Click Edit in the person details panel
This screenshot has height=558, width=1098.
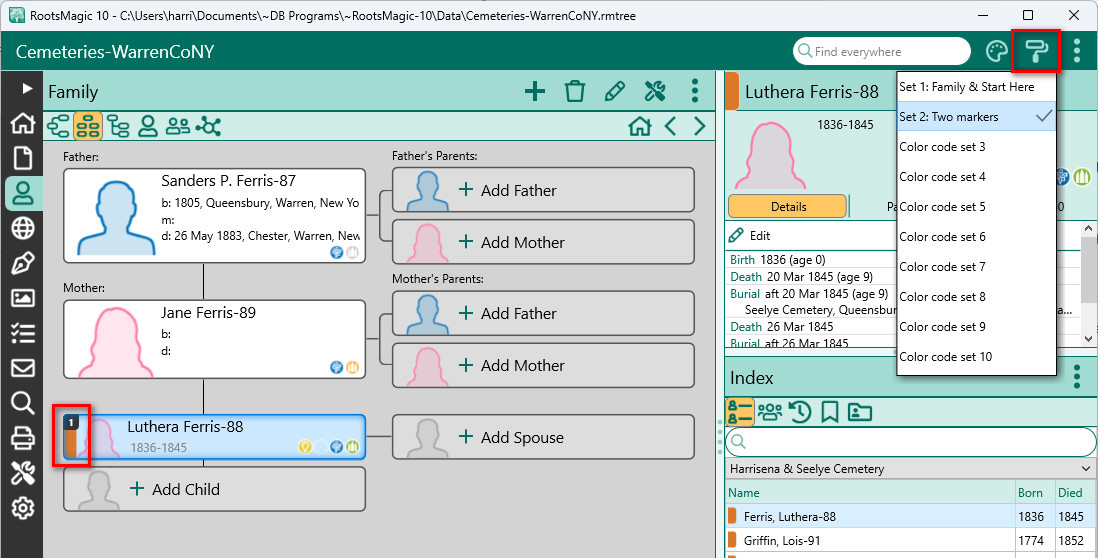pyautogui.click(x=750, y=236)
